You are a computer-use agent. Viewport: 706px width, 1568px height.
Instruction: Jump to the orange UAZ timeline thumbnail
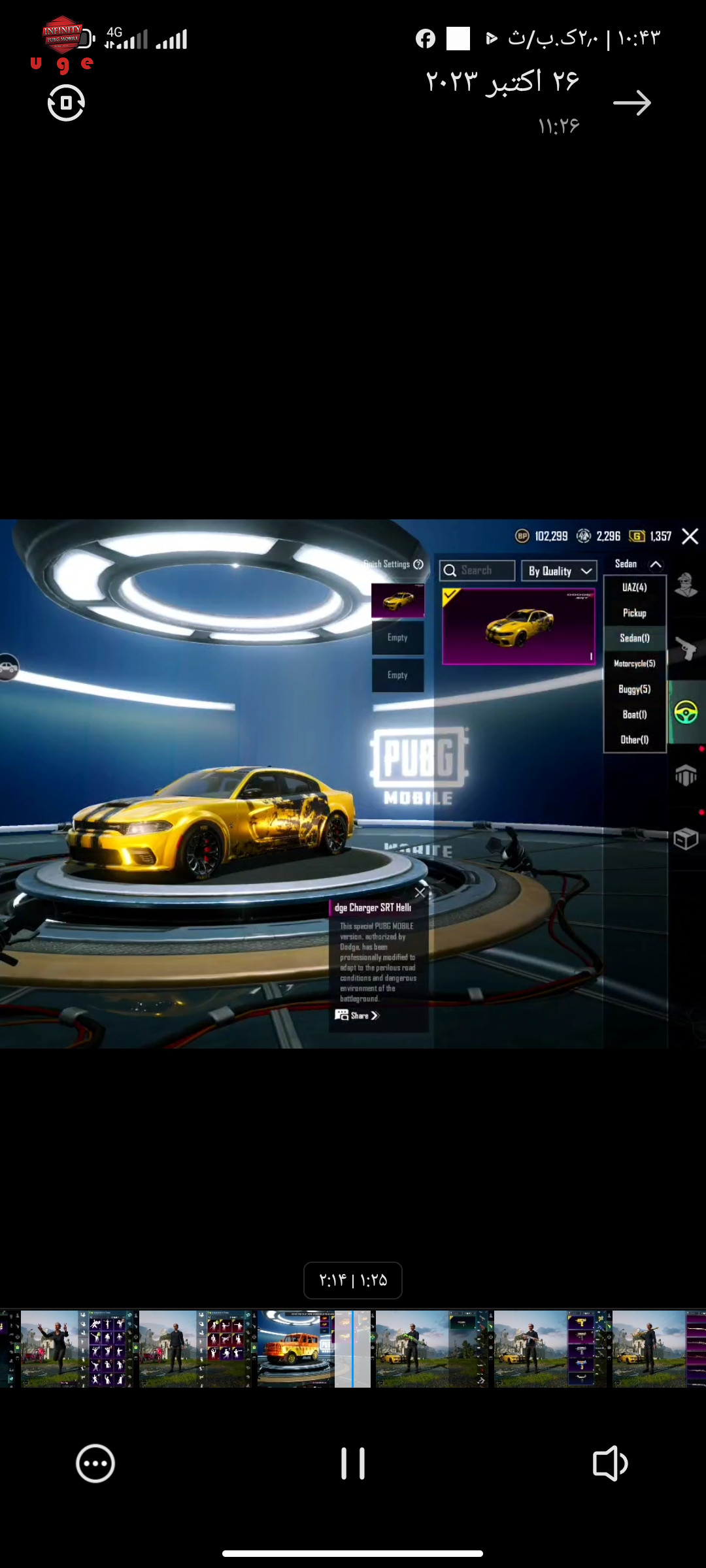click(295, 1348)
